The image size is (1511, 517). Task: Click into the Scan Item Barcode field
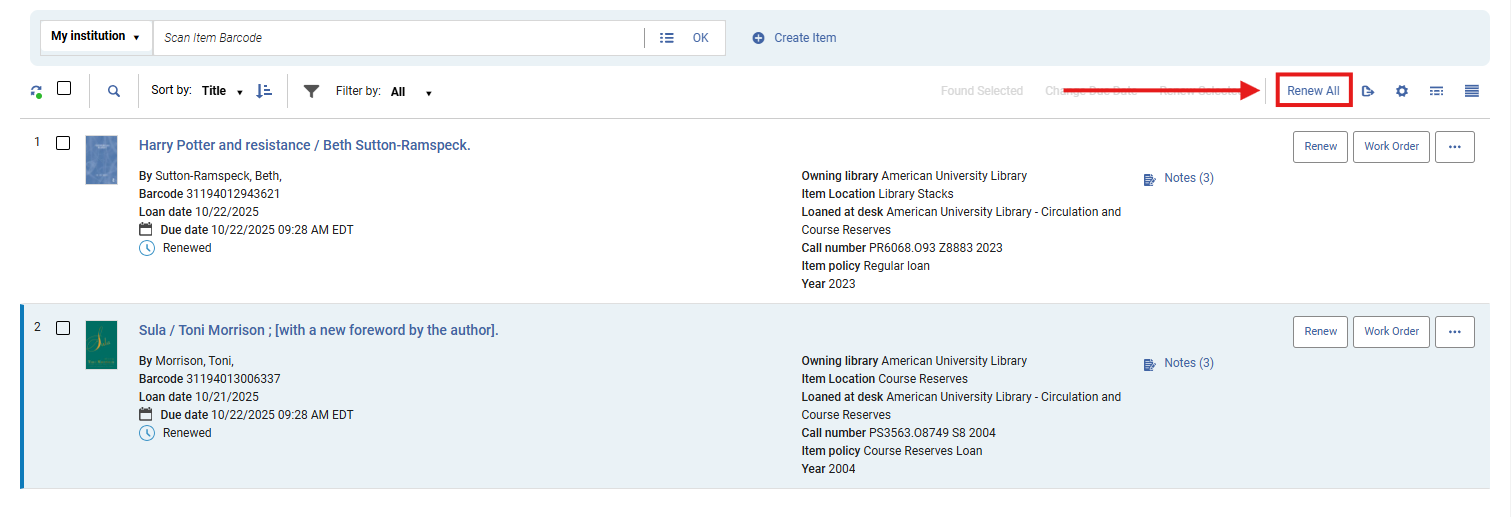(400, 38)
